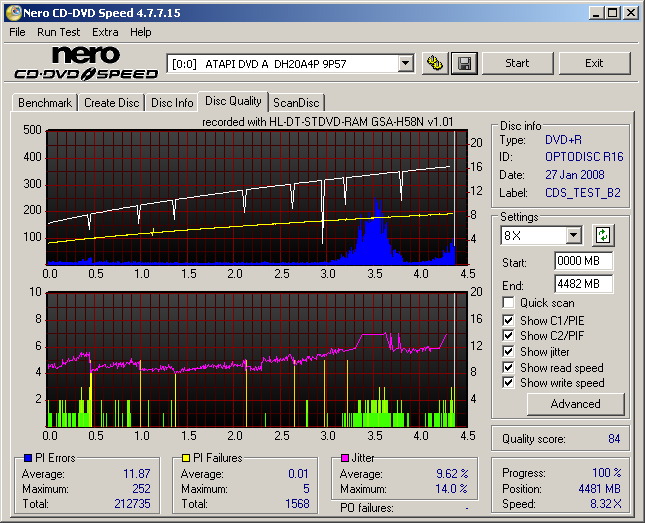
Task: Click the End position field 4482 MB
Action: pos(583,284)
